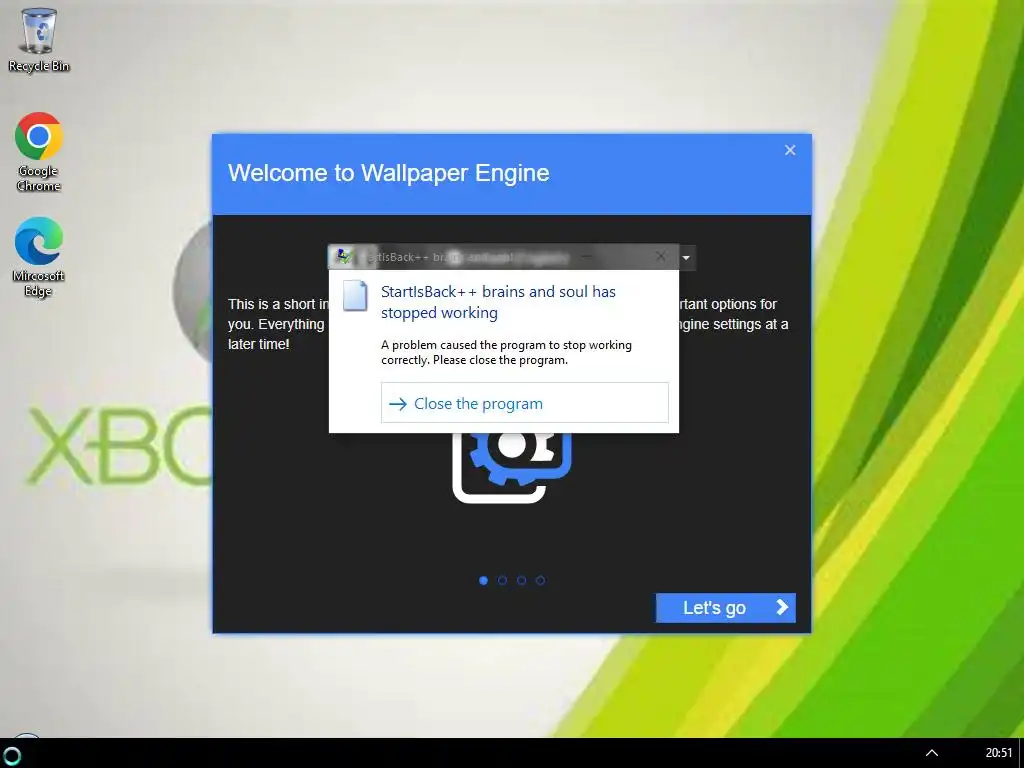Screen dimensions: 1024x768
Task: Click the Close the program button
Action: coord(524,403)
